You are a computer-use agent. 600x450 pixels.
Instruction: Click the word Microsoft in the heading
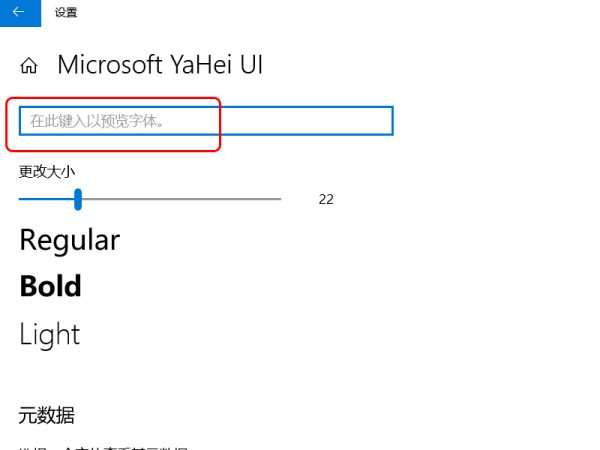click(109, 65)
